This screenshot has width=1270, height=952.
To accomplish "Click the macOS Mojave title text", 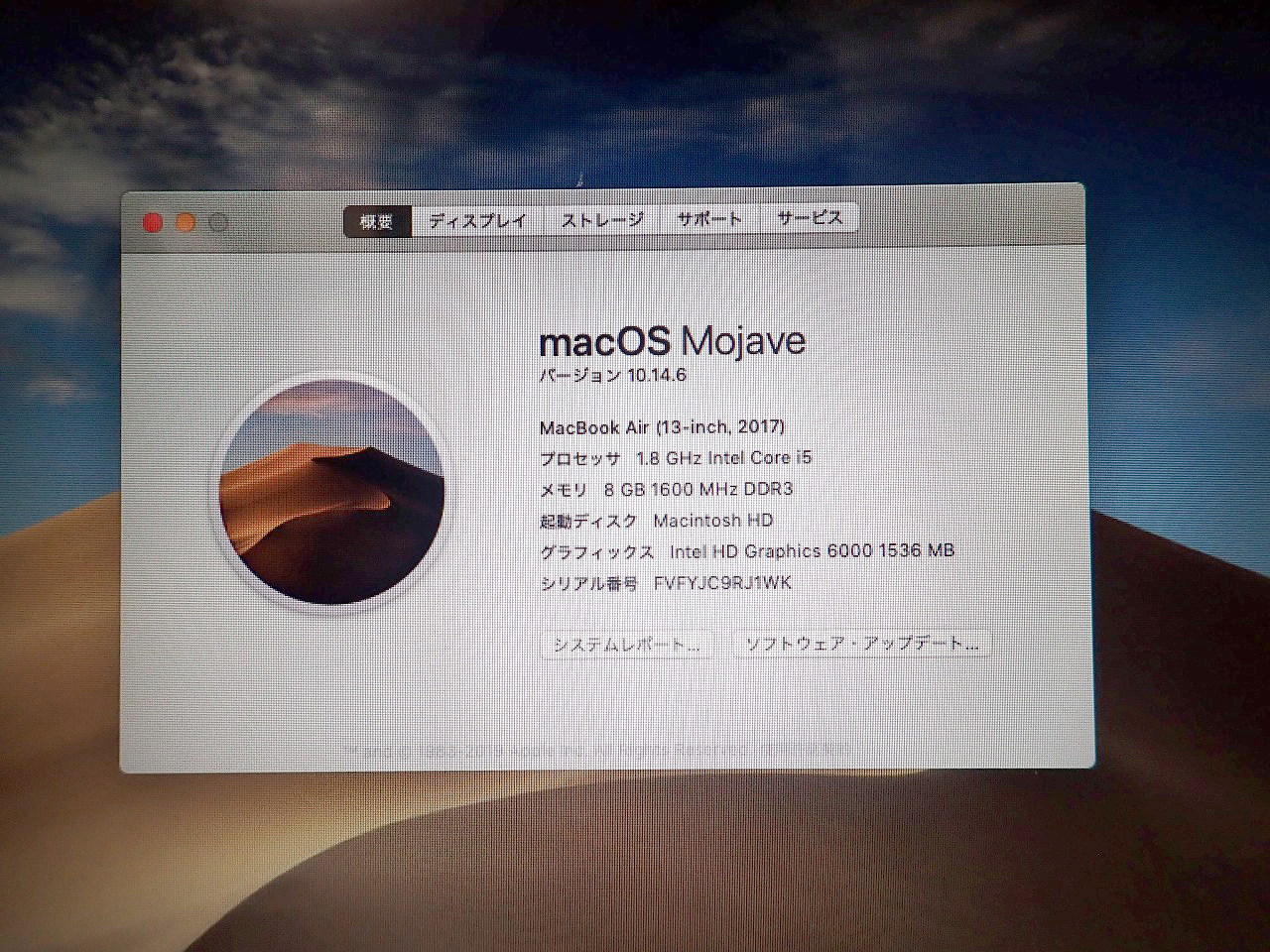I will pos(672,341).
